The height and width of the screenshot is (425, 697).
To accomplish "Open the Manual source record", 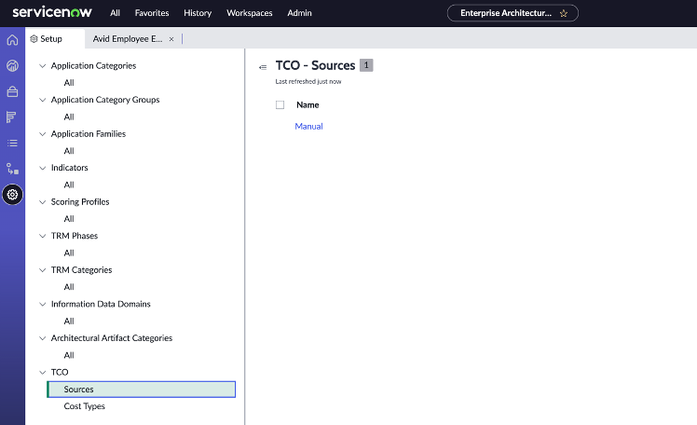I will click(308, 126).
